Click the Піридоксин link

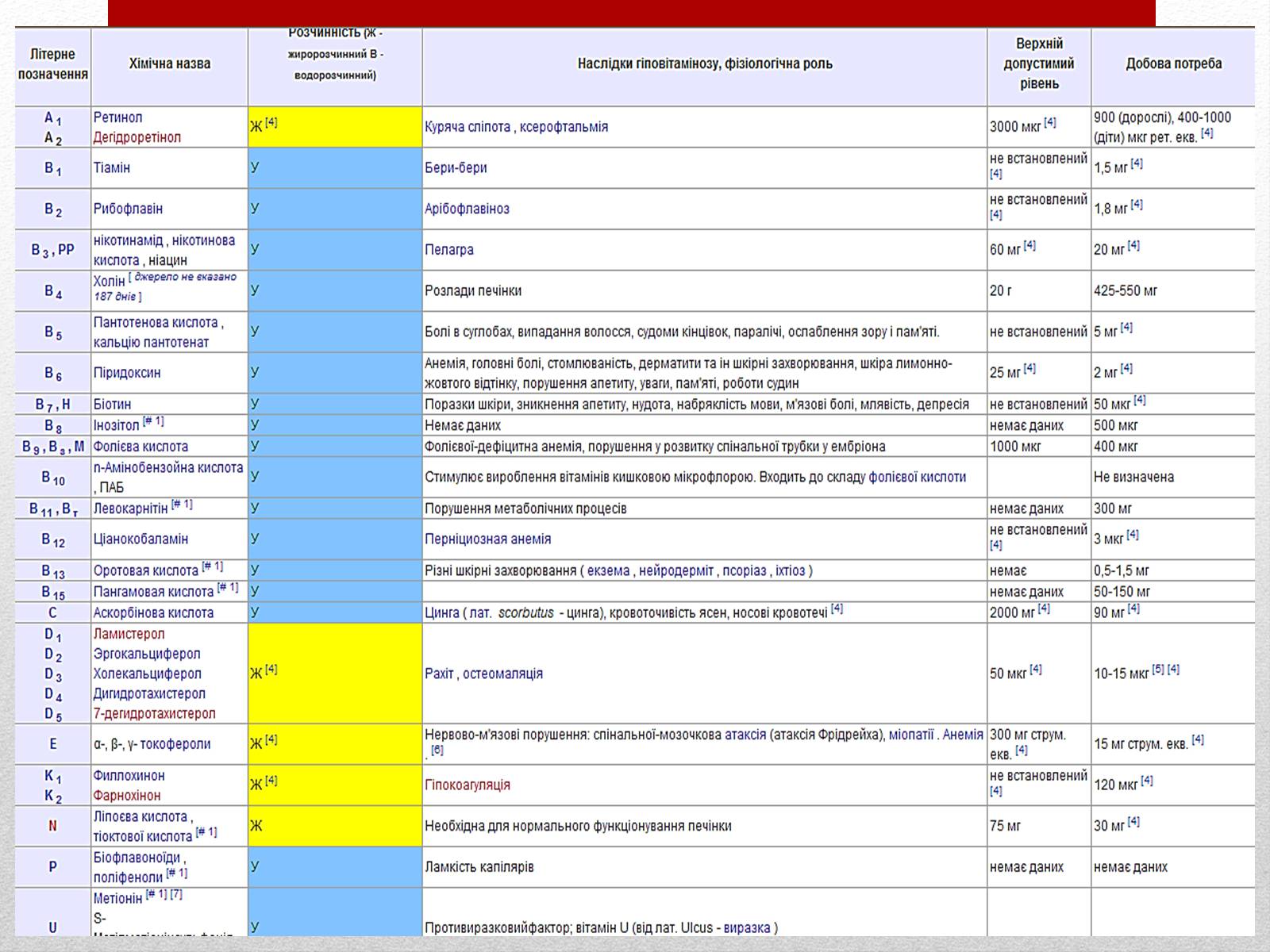click(x=127, y=373)
